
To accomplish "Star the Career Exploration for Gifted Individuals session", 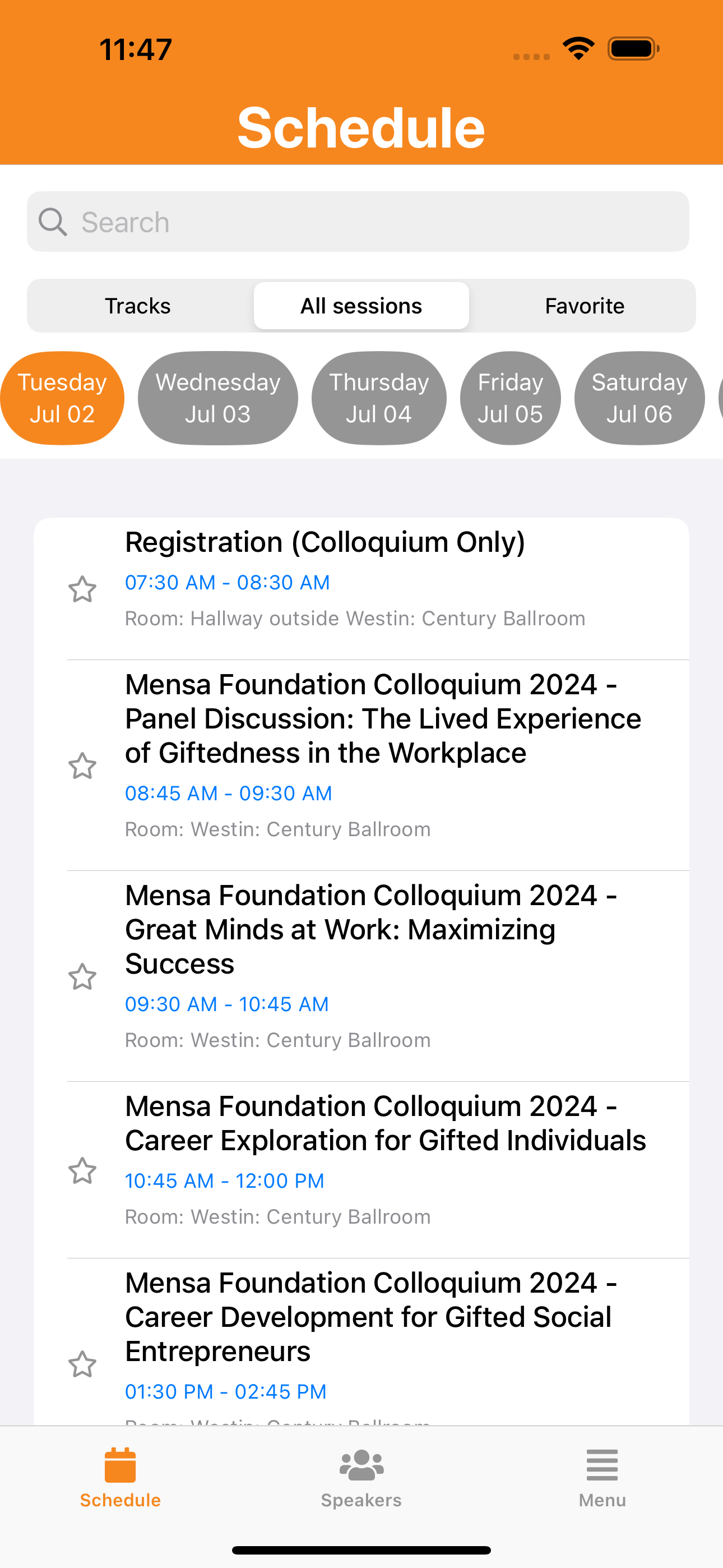I will (82, 1170).
